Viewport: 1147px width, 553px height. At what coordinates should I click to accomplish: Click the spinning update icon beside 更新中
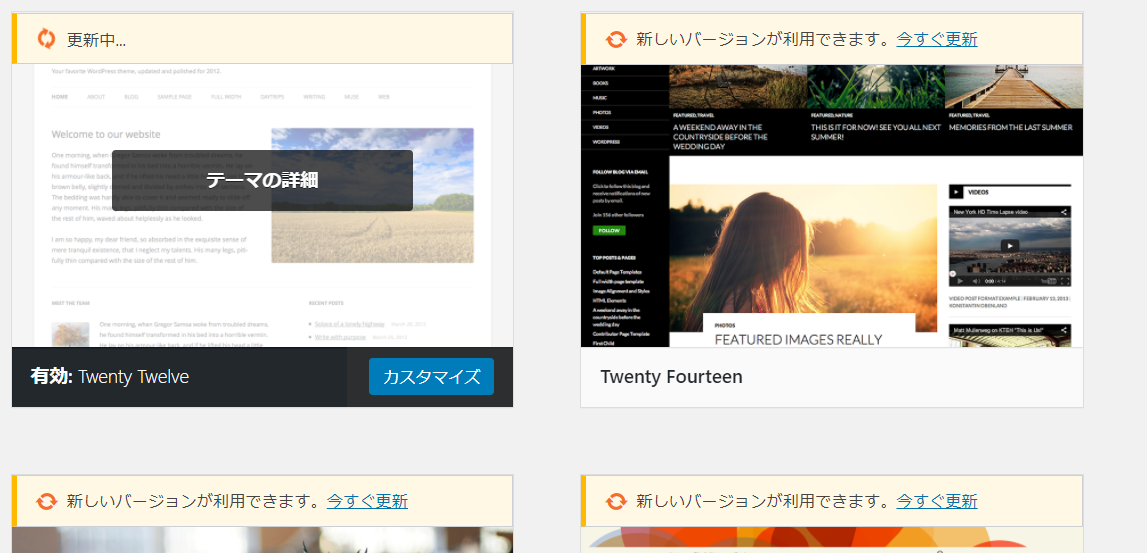pyautogui.click(x=46, y=39)
